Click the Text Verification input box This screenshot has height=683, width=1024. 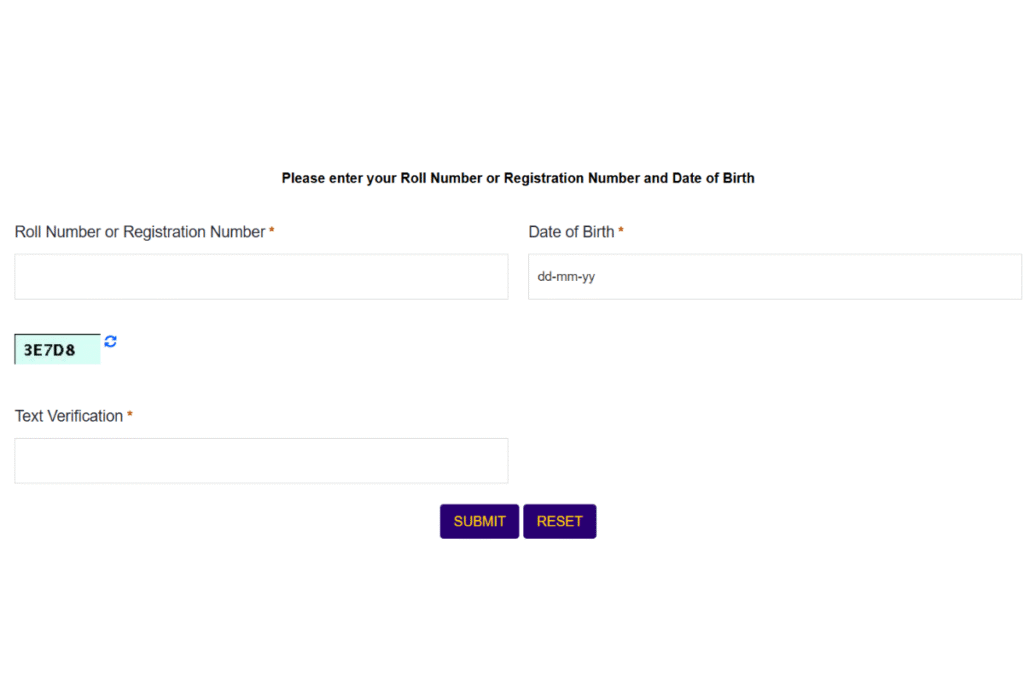click(x=261, y=461)
